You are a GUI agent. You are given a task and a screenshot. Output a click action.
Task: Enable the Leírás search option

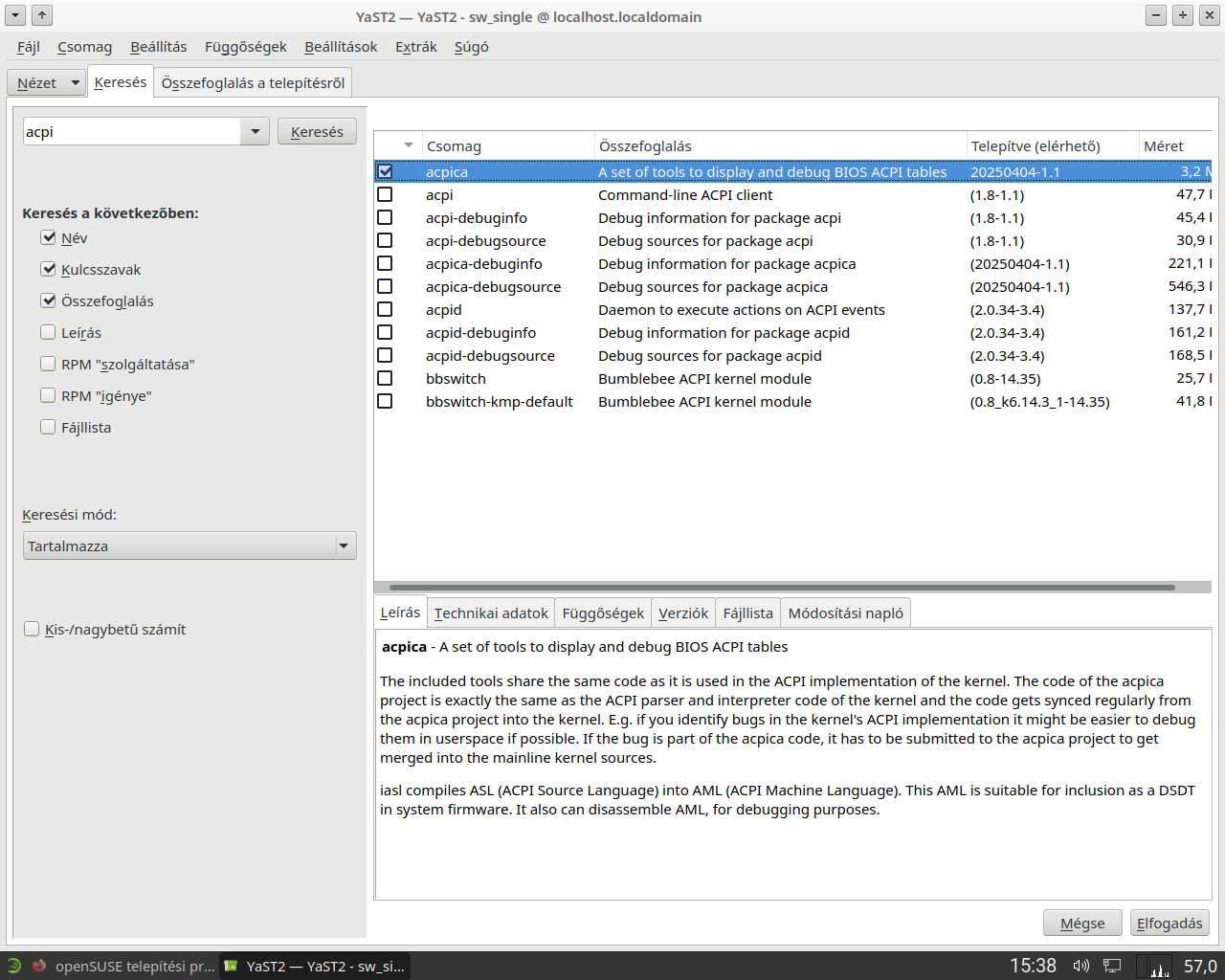pyautogui.click(x=48, y=332)
